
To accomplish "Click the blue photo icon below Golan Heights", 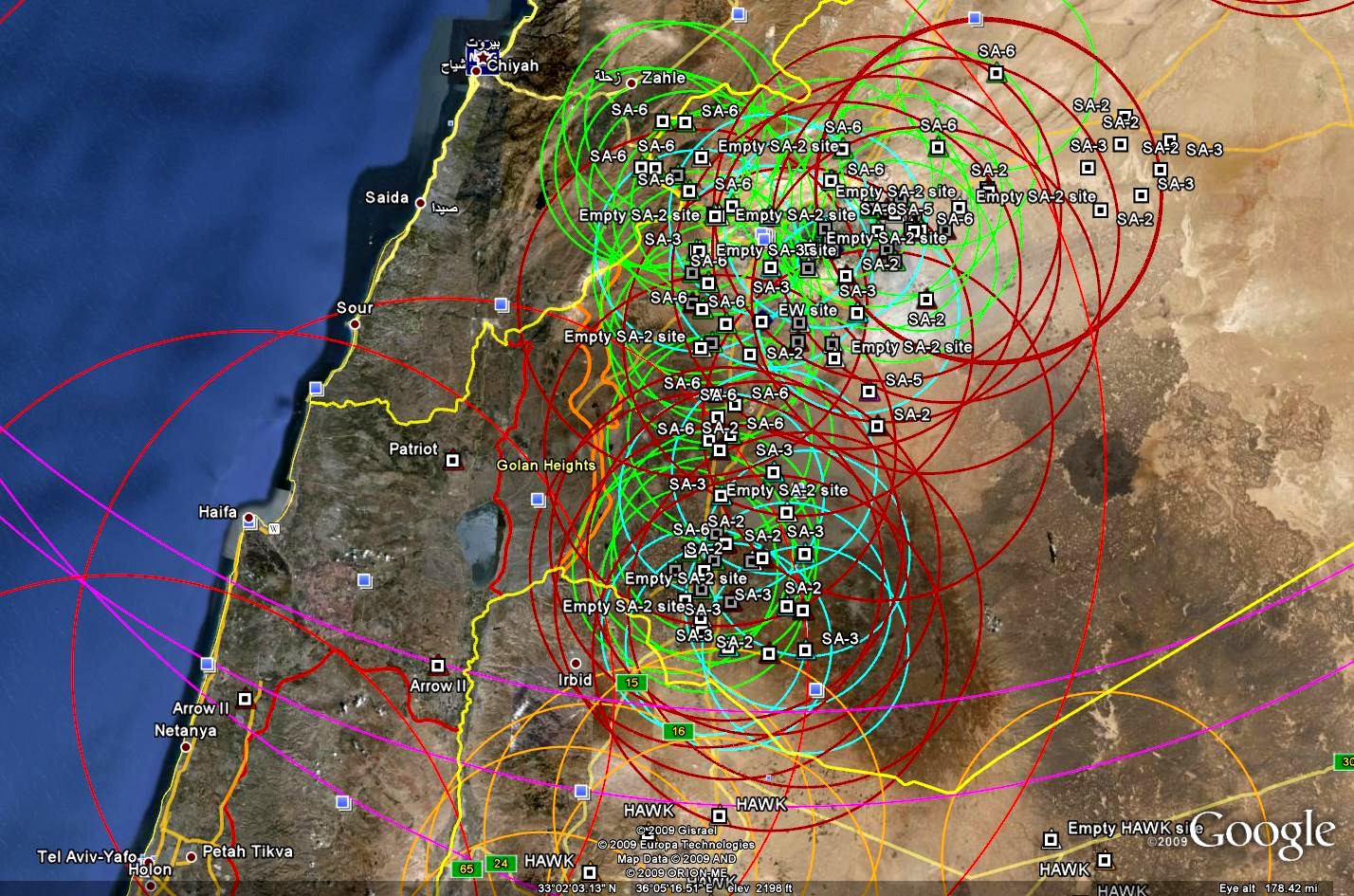I will click(539, 500).
